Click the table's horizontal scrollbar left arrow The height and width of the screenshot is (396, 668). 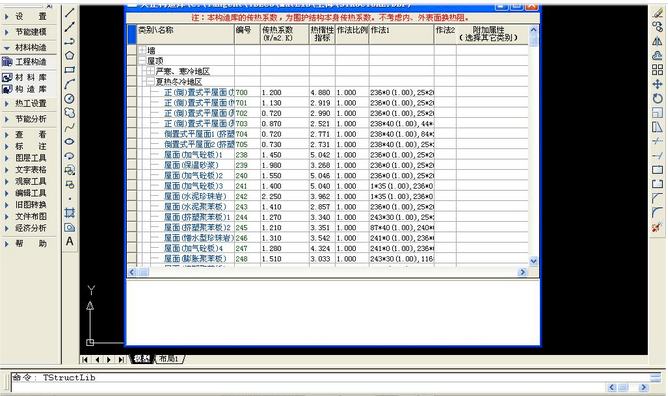pyautogui.click(x=132, y=272)
